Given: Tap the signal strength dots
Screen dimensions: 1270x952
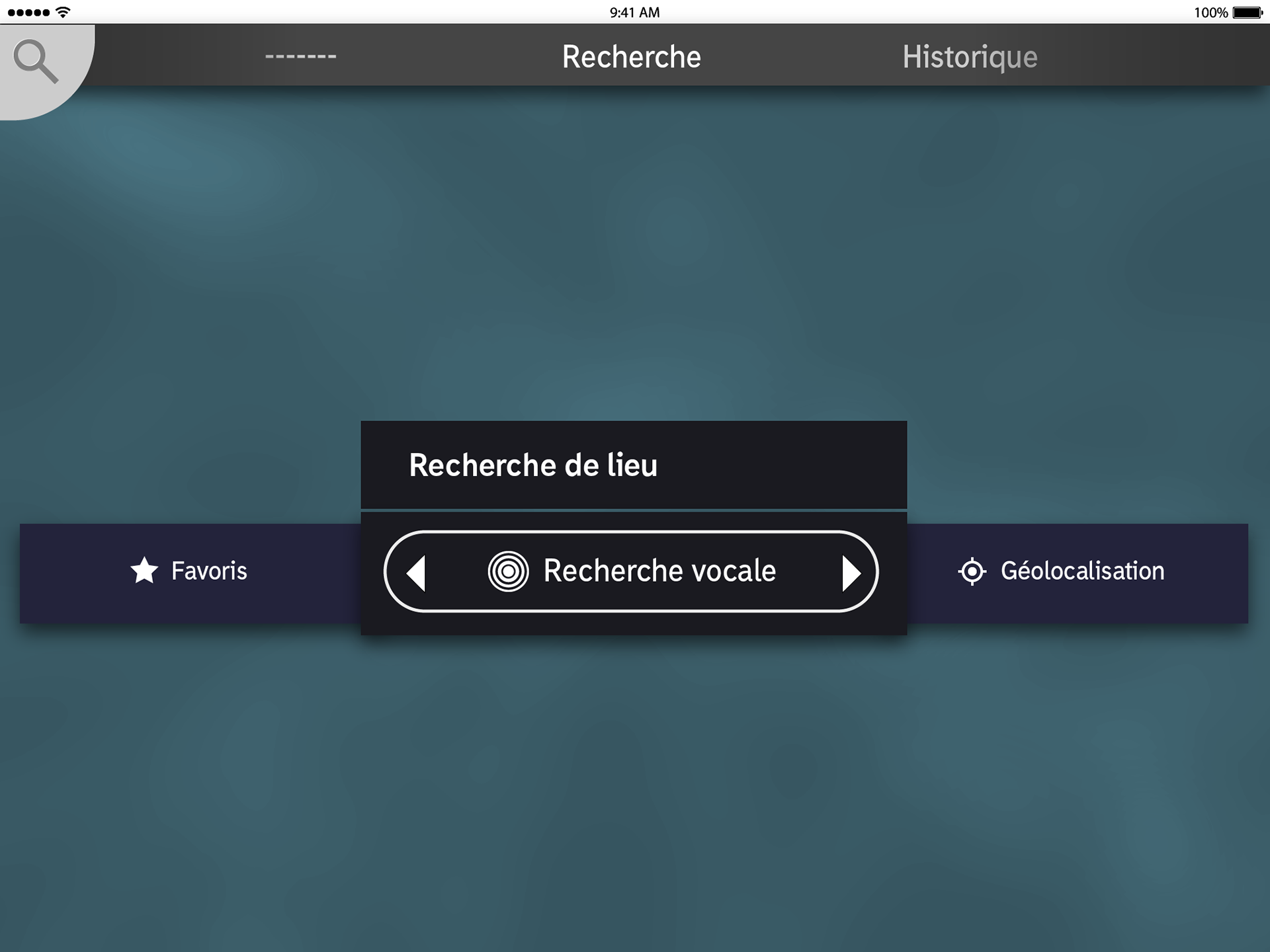Looking at the screenshot, I should coord(28,13).
